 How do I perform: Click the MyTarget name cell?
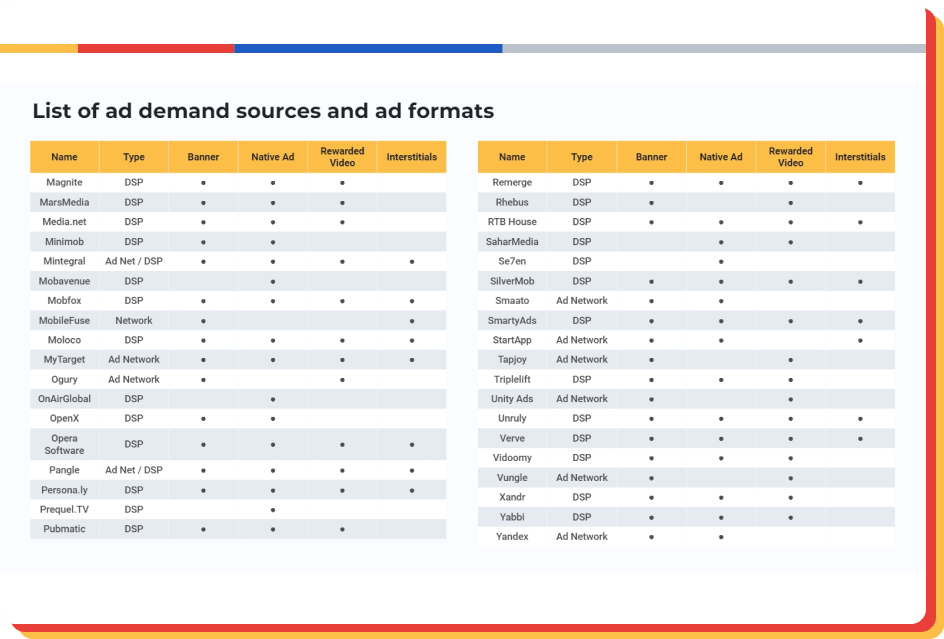(64, 360)
